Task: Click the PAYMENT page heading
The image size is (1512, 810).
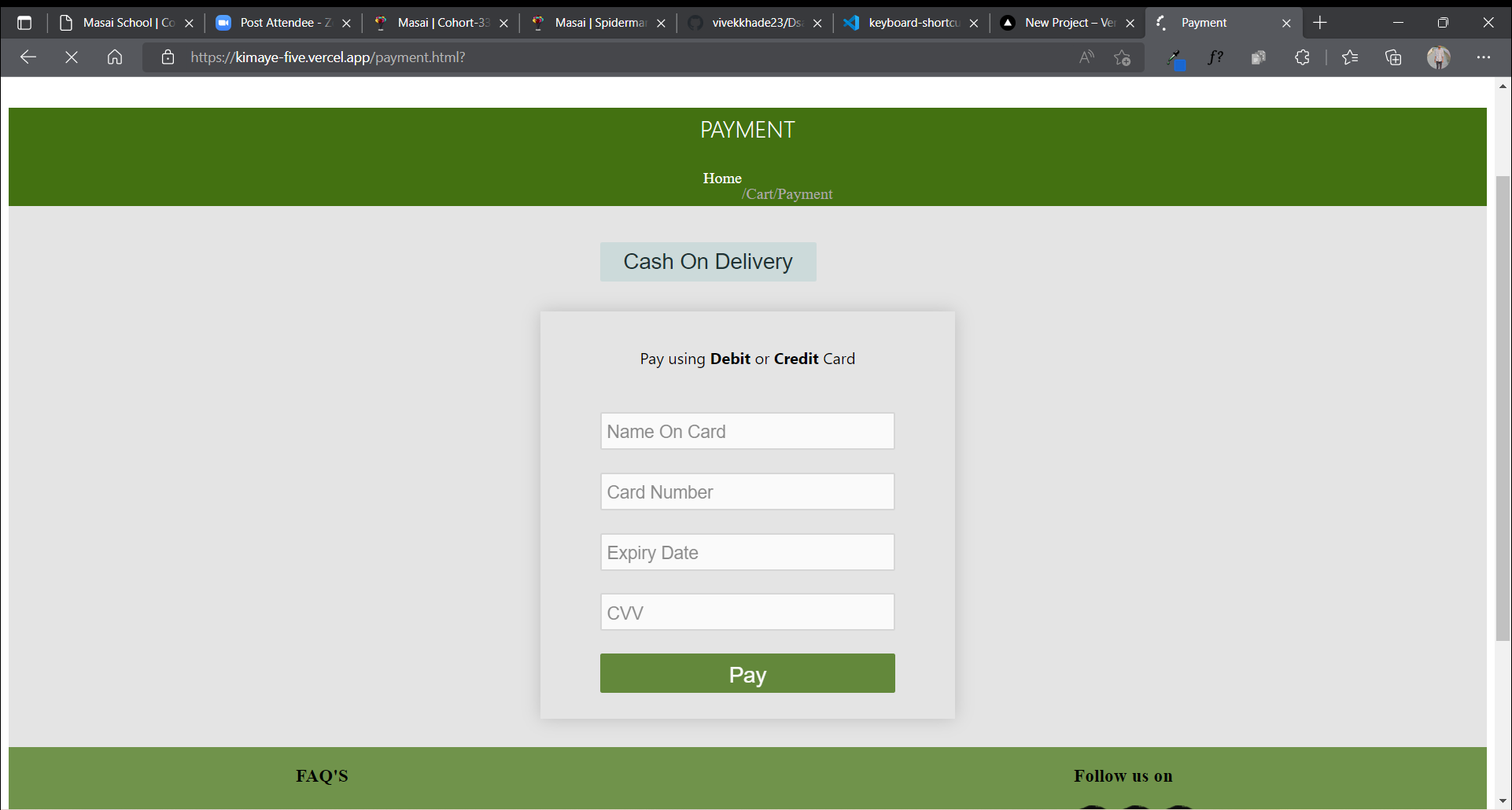Action: (x=747, y=130)
